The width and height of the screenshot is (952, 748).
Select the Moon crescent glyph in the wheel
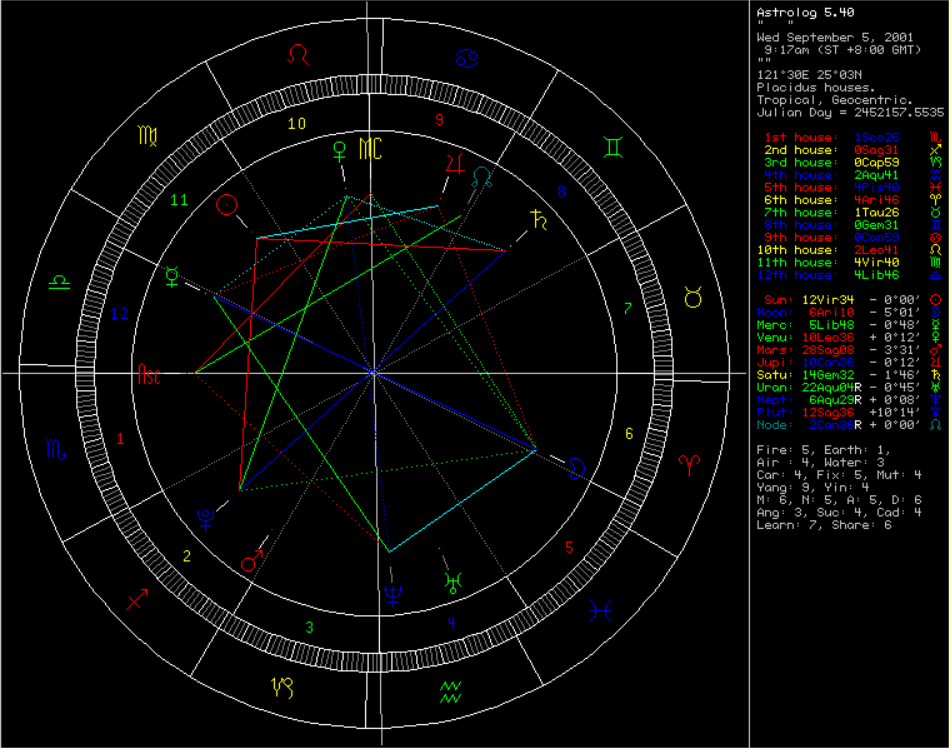tap(577, 468)
